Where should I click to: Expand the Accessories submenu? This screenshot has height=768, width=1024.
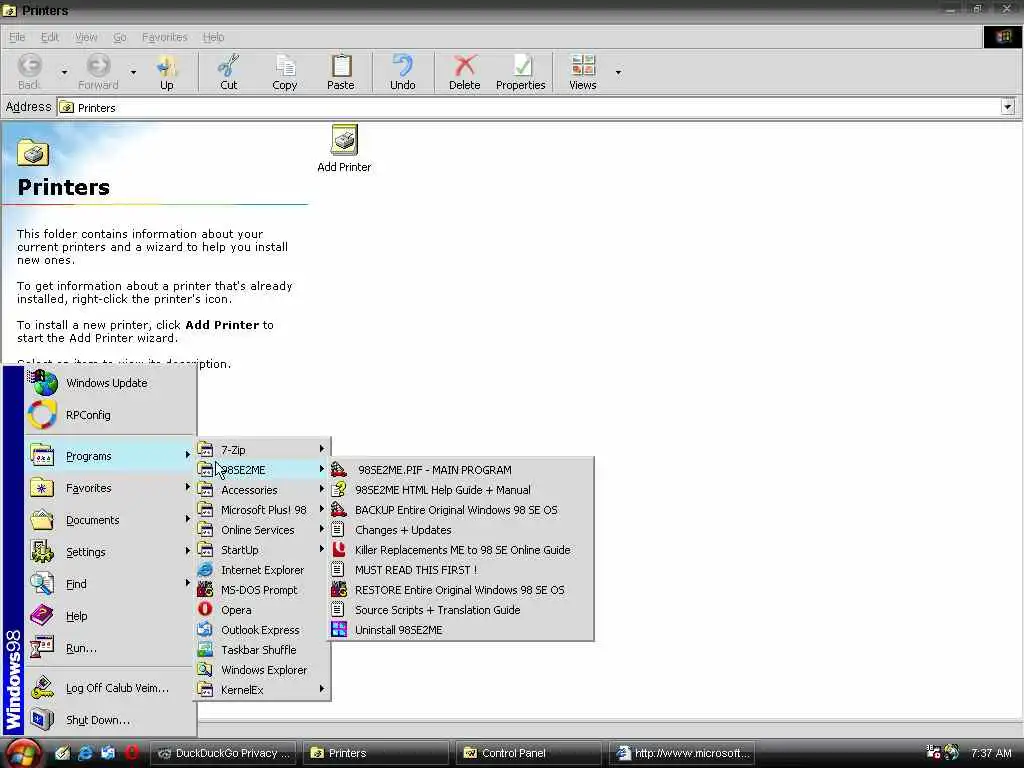(x=263, y=490)
